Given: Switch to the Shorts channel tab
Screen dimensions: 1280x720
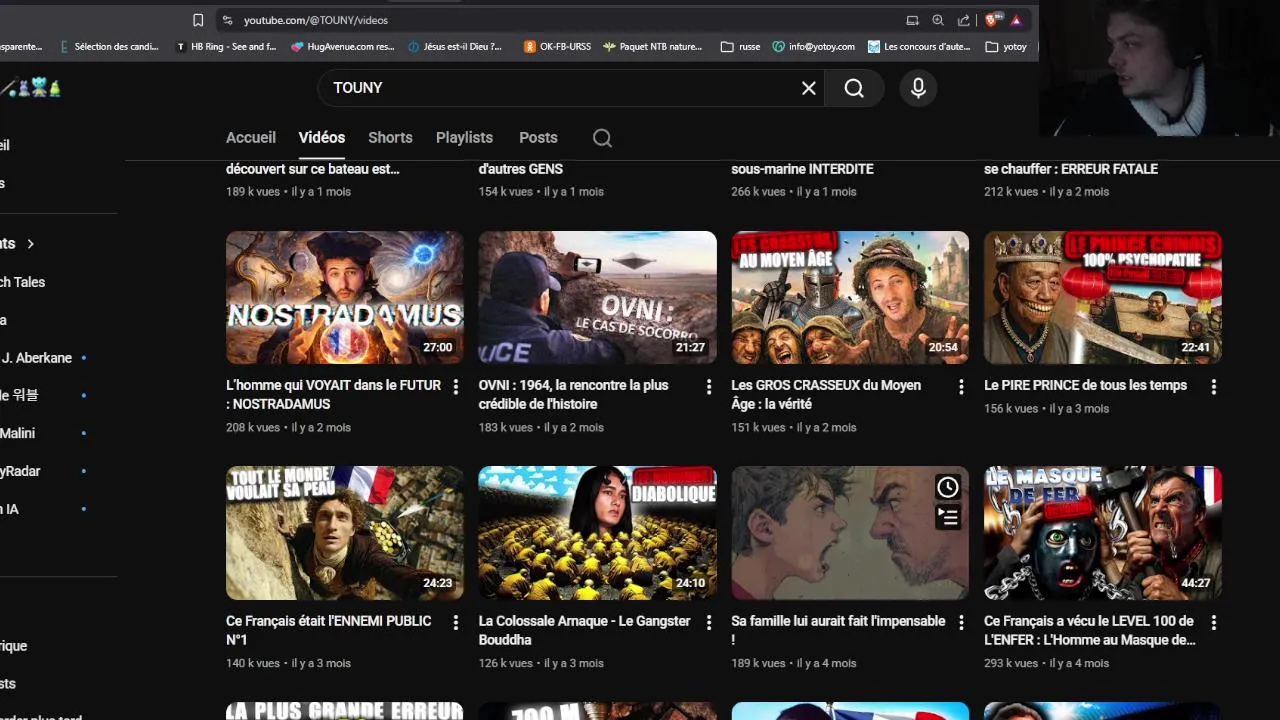Looking at the screenshot, I should click(x=390, y=138).
